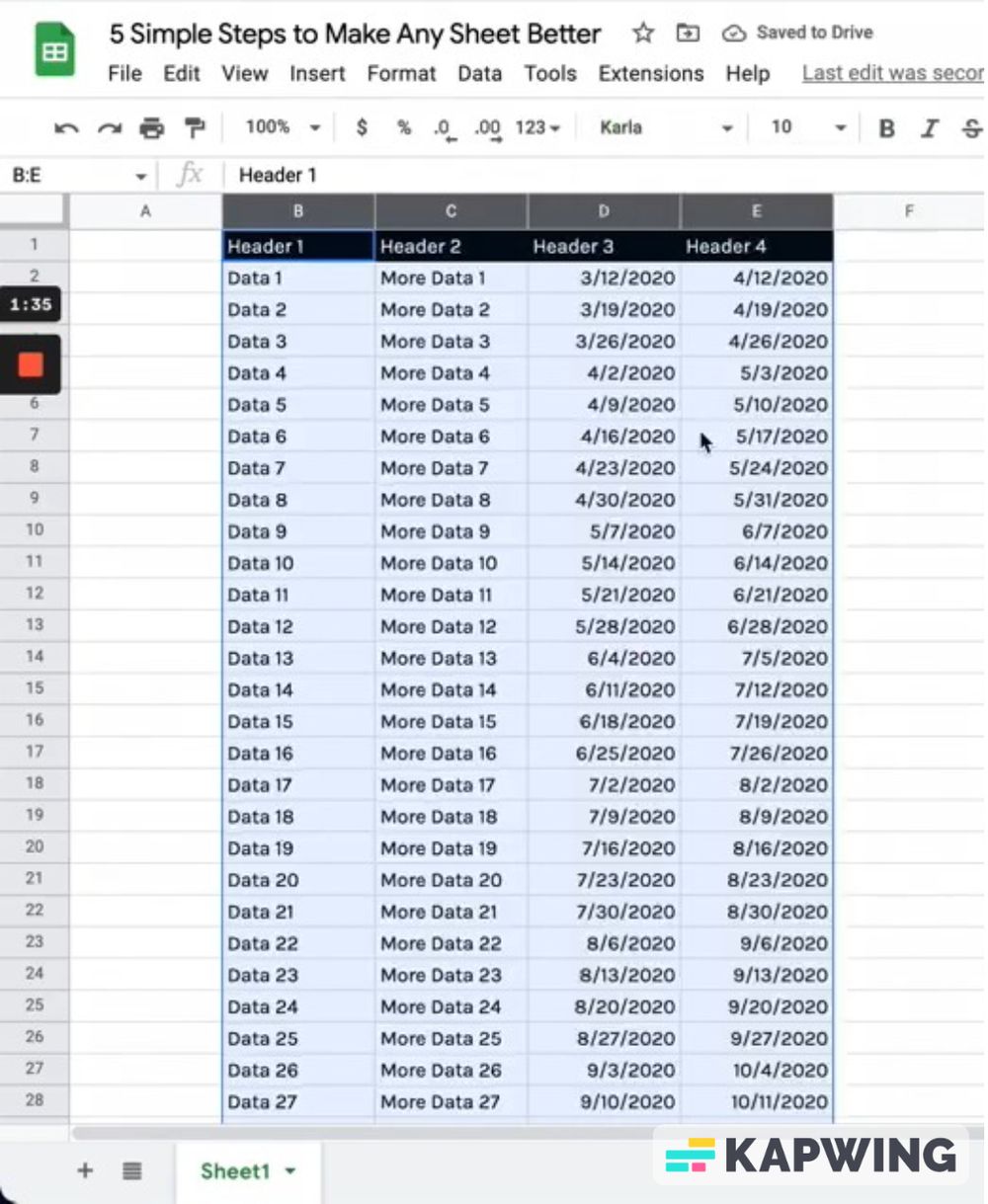Toggle italic formatting
This screenshot has width=988, height=1204.
(929, 128)
